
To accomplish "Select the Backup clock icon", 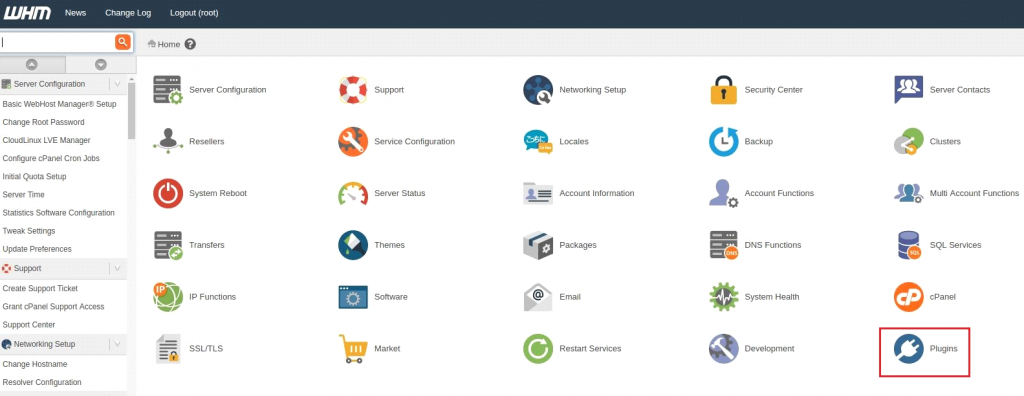I will pyautogui.click(x=724, y=142).
